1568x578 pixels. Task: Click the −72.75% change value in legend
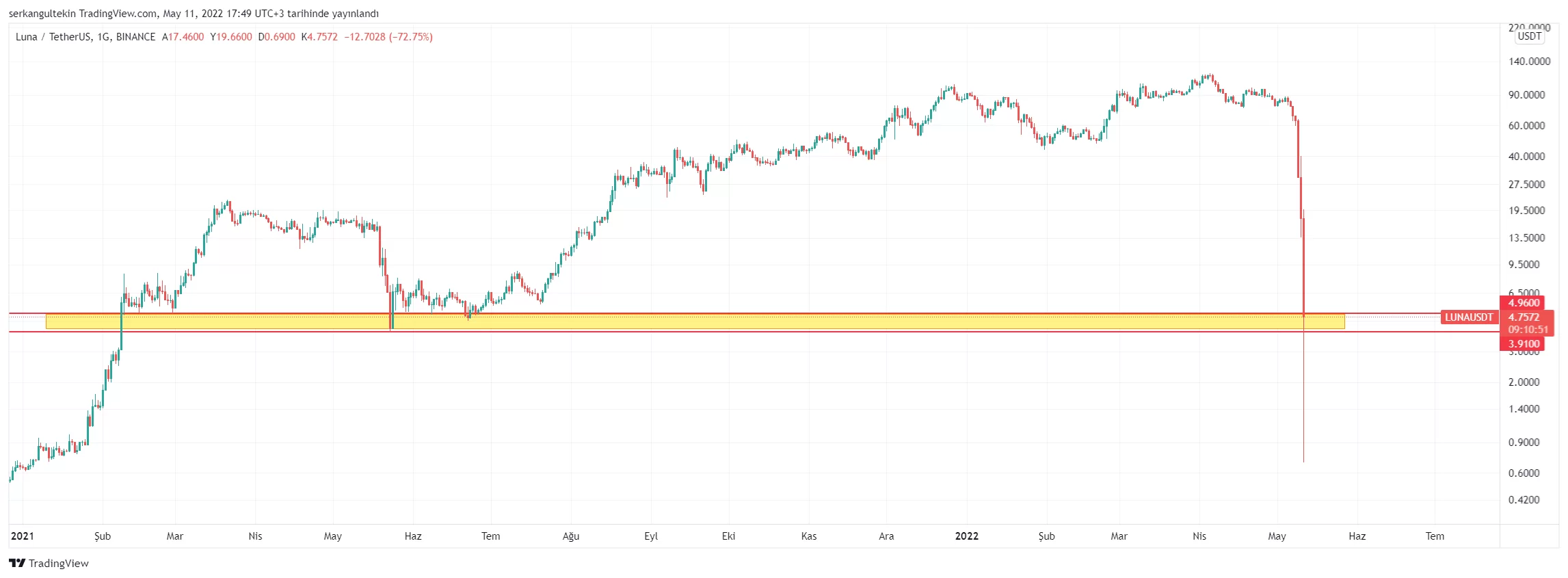(410, 37)
